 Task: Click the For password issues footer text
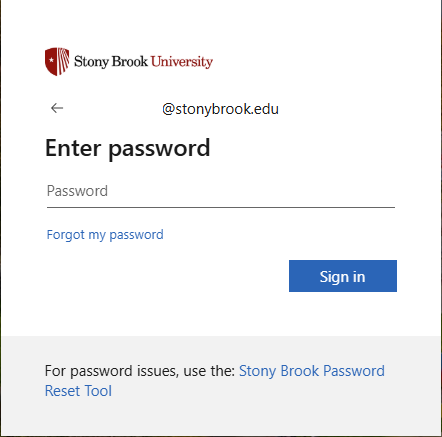(x=140, y=371)
